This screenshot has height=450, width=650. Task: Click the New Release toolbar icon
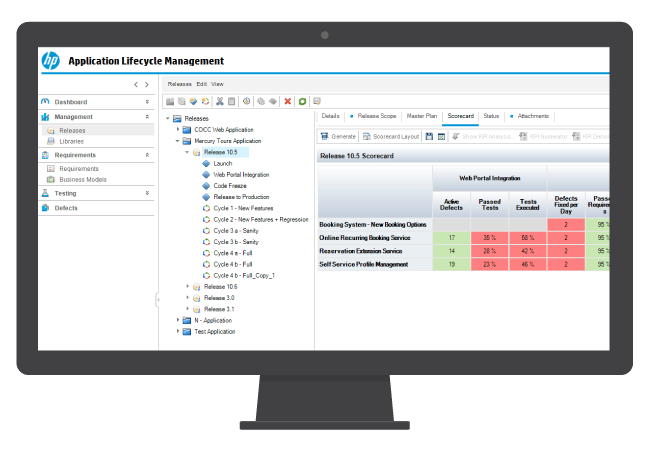[x=182, y=101]
